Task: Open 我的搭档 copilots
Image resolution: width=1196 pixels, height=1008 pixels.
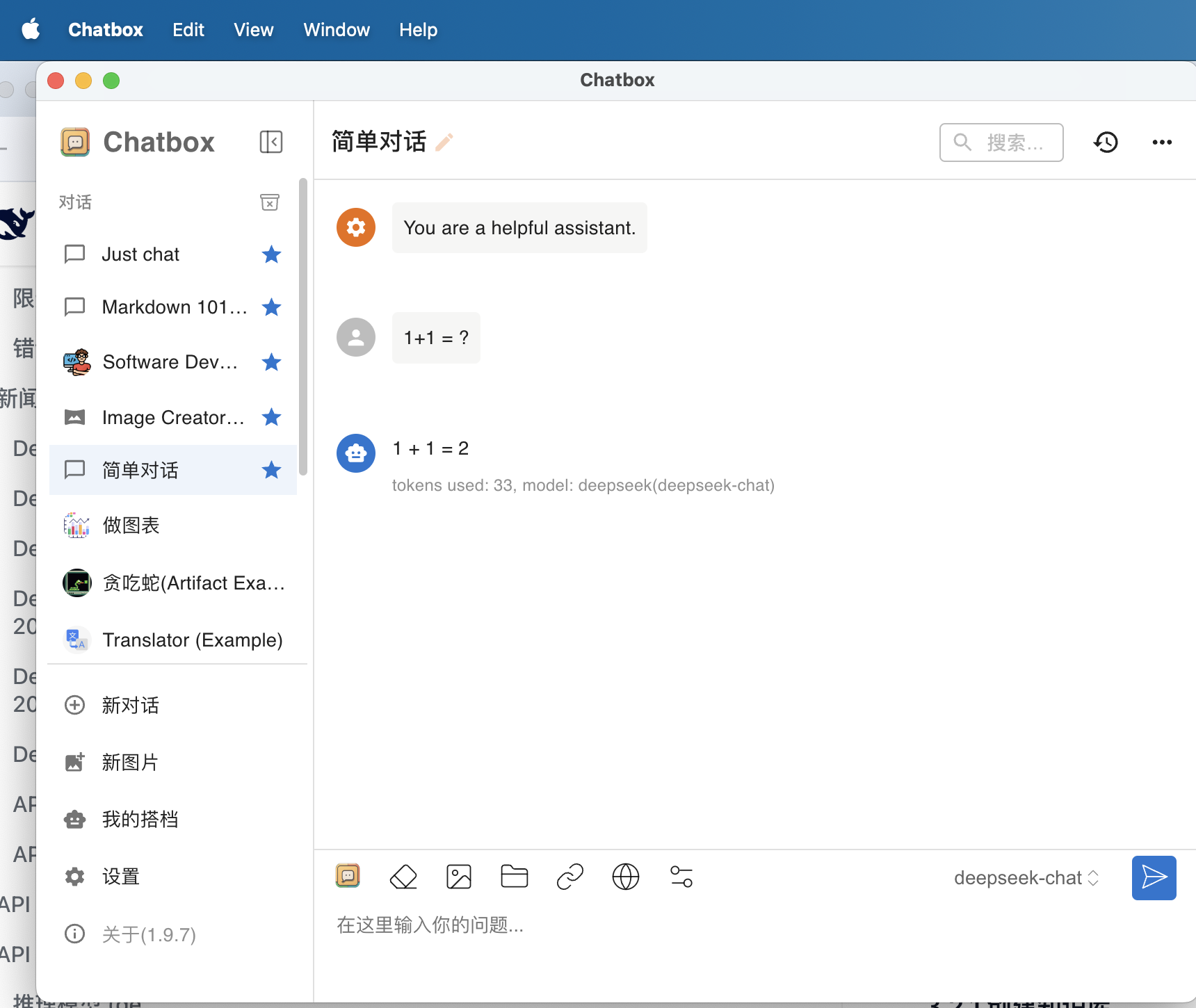Action: (173, 819)
